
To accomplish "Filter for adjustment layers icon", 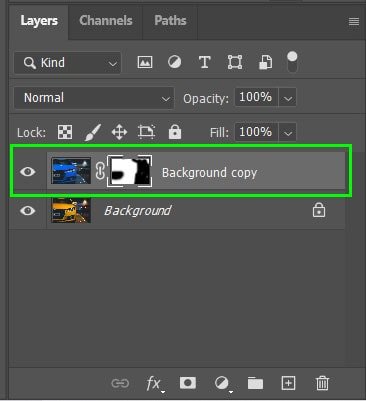I will coord(174,62).
